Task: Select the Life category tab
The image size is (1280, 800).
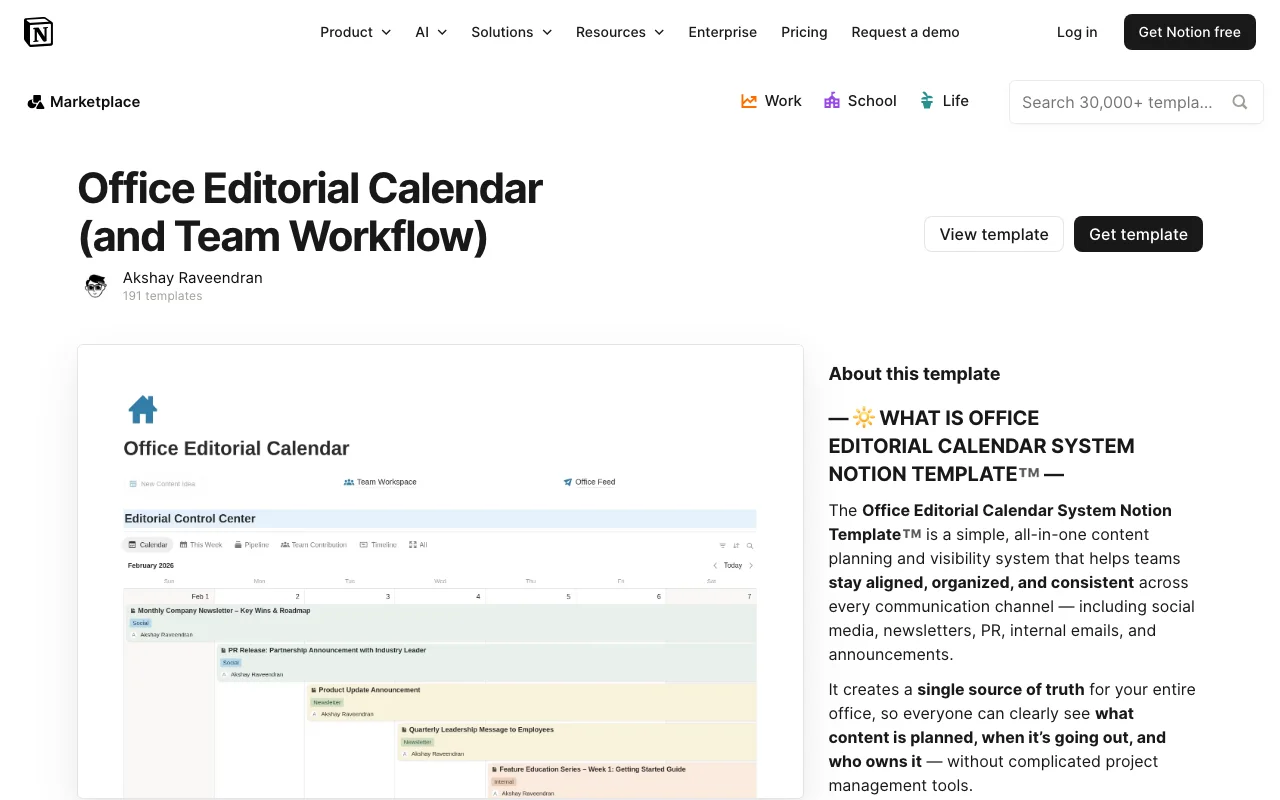Action: coord(944,101)
